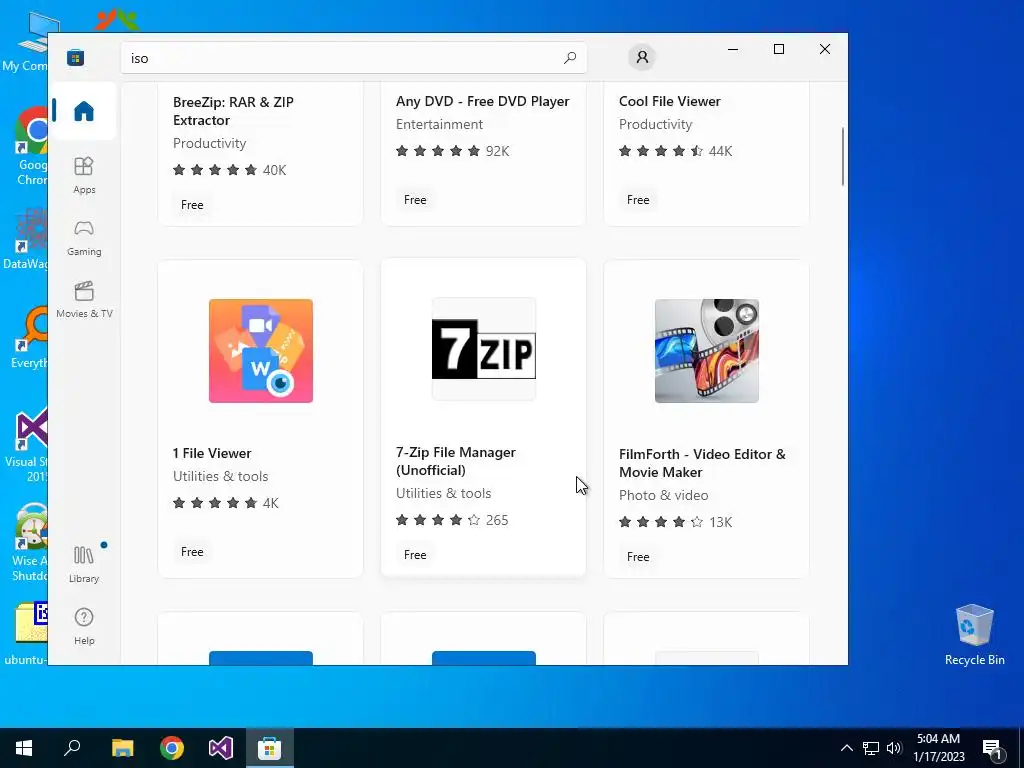Viewport: 1024px width, 768px height.
Task: Open the notification center icon
Action: [993, 748]
